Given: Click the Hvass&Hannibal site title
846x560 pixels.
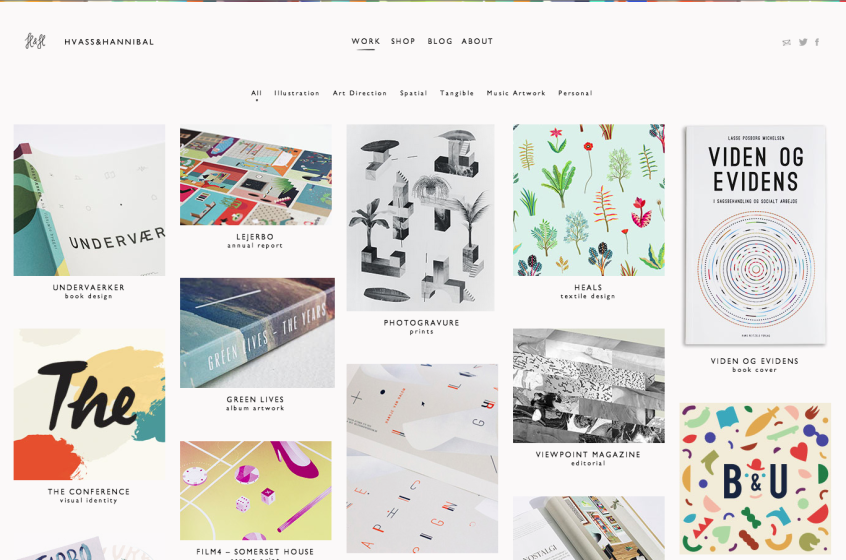Looking at the screenshot, I should pyautogui.click(x=109, y=42).
